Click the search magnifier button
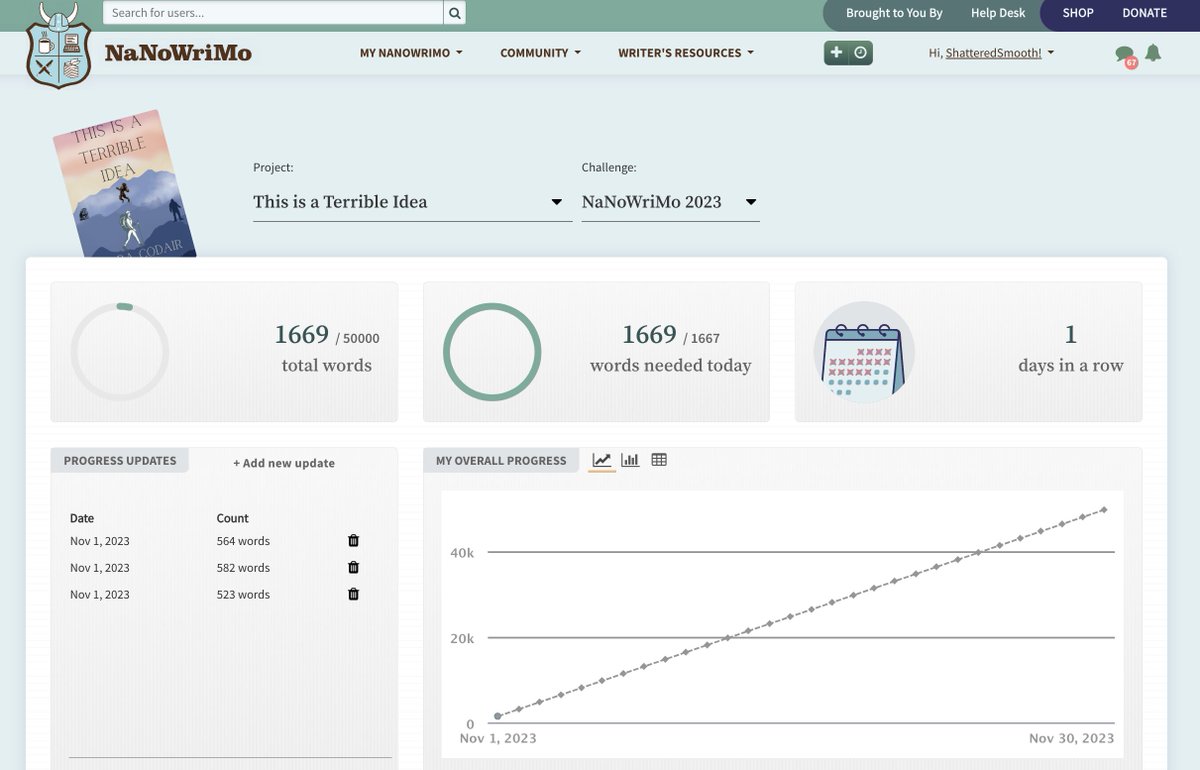This screenshot has width=1200, height=770. coord(454,13)
